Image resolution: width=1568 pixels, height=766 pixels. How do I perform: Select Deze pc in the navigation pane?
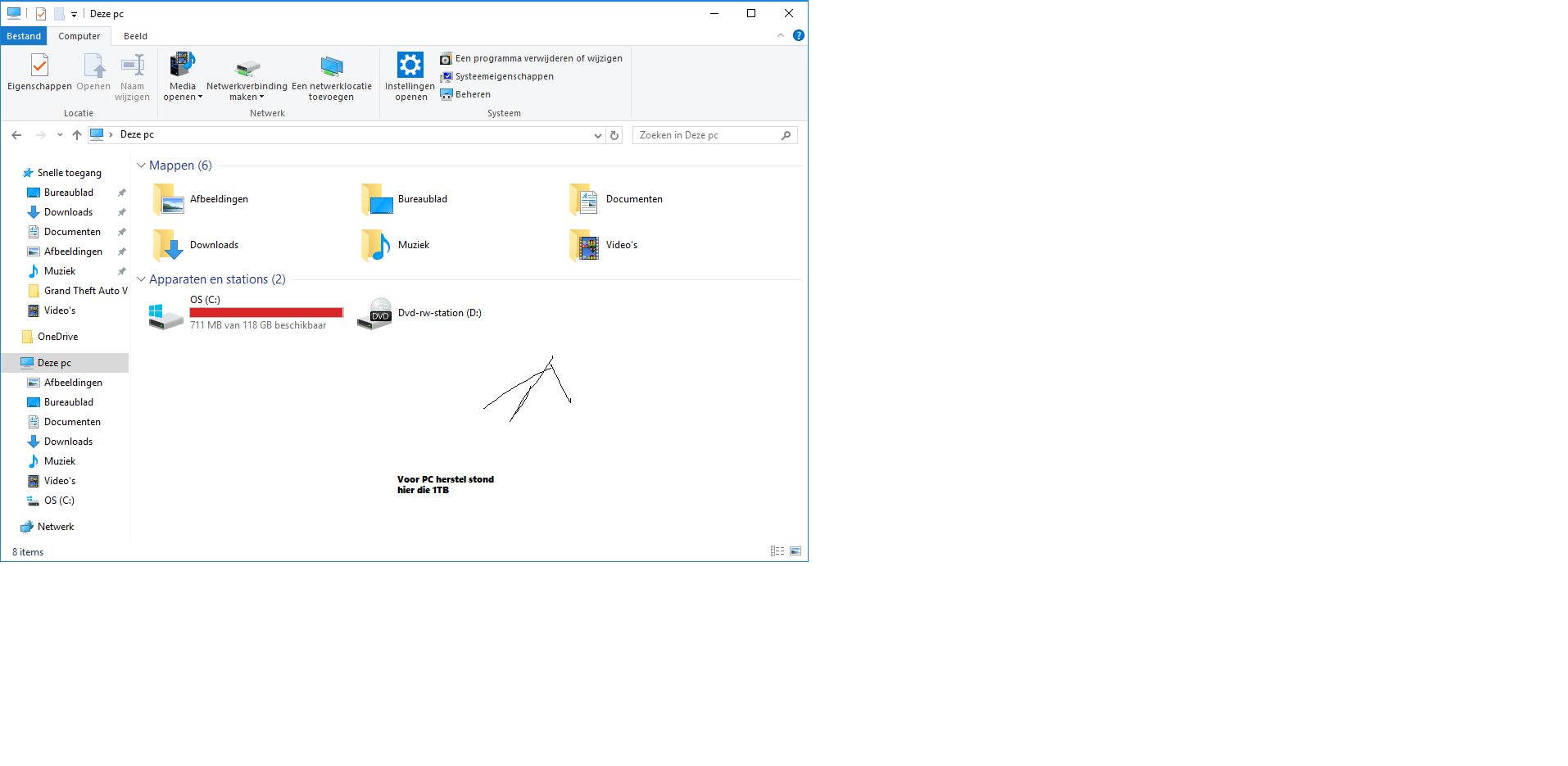pyautogui.click(x=66, y=363)
